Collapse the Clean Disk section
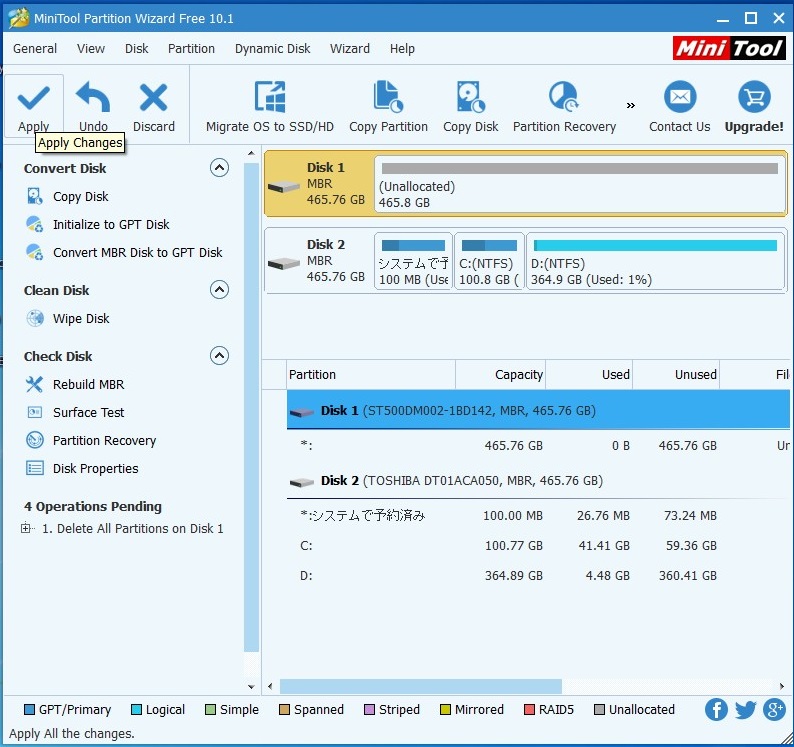 pyautogui.click(x=219, y=290)
